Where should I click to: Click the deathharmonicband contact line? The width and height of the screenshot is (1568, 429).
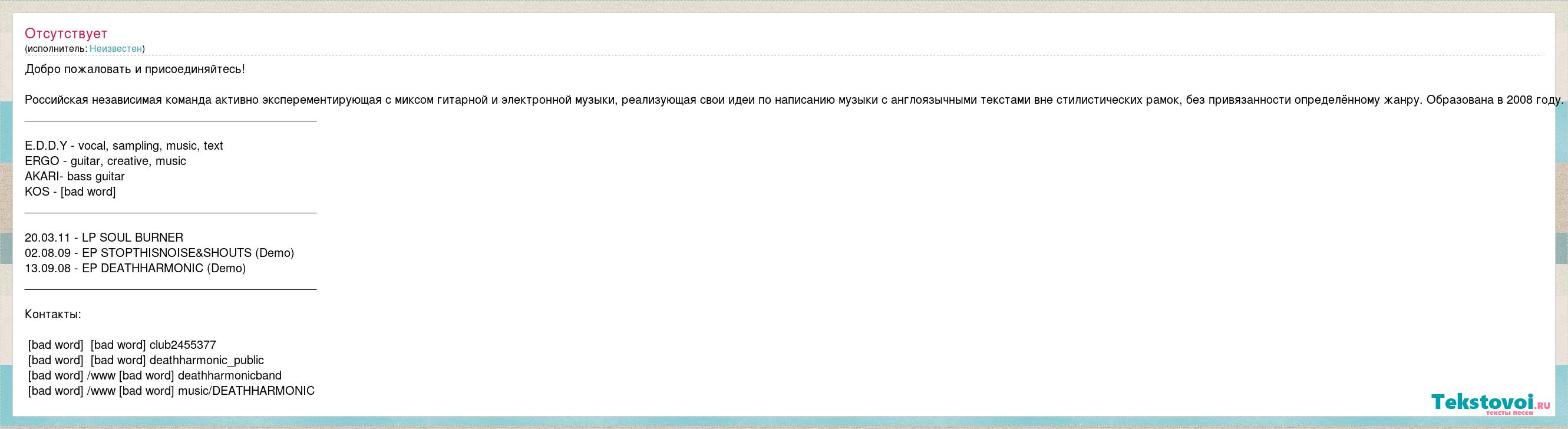154,375
